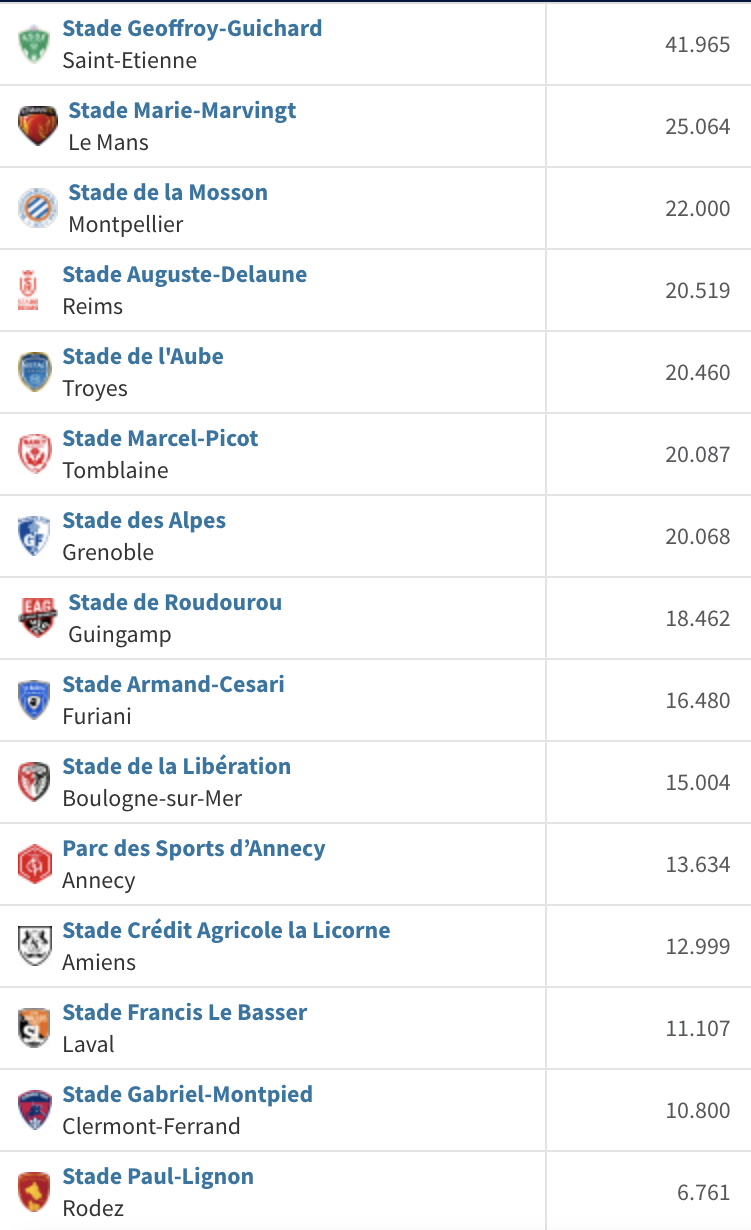Click the Grenoble club crest icon
The height and width of the screenshot is (1230, 751).
click(x=34, y=536)
